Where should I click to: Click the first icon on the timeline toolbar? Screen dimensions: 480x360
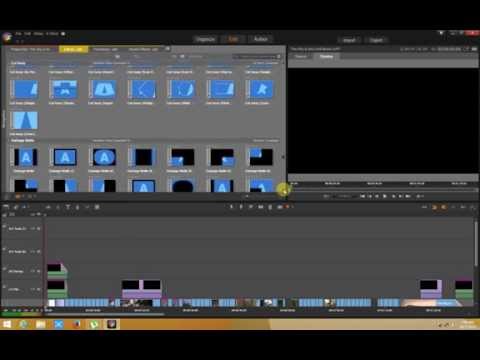pyautogui.click(x=6, y=207)
